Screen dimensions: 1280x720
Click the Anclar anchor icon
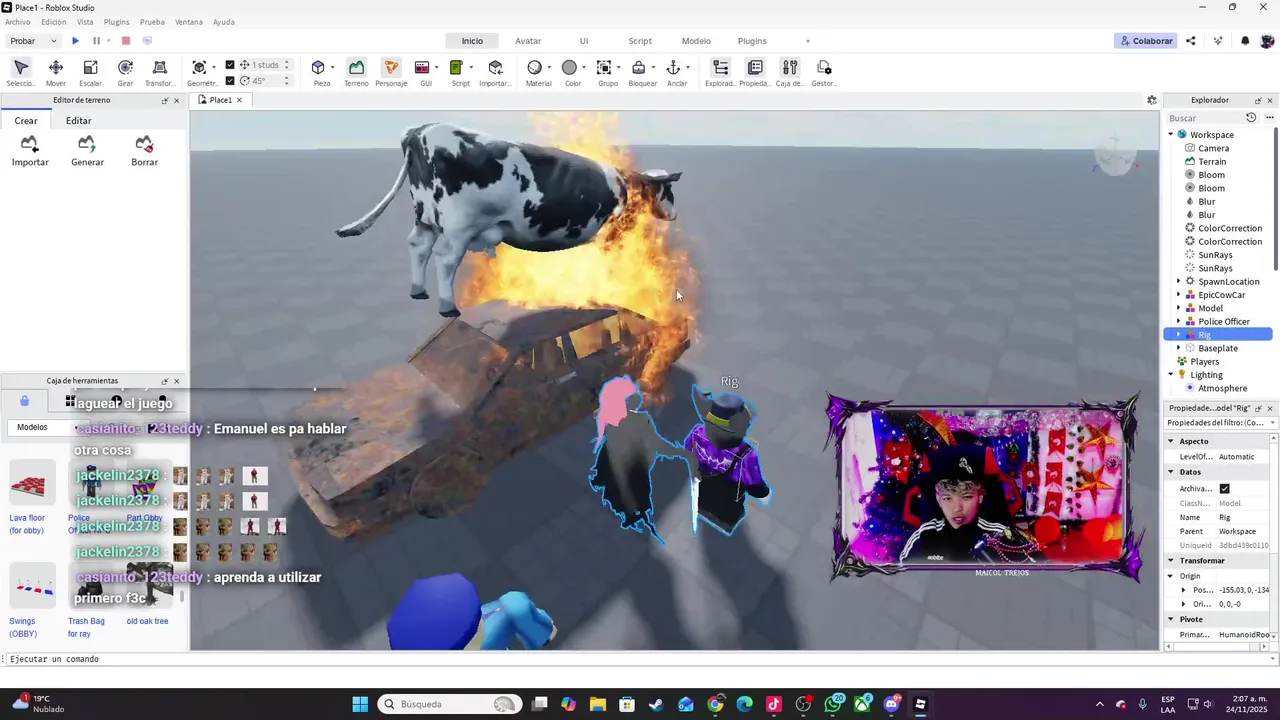[673, 68]
